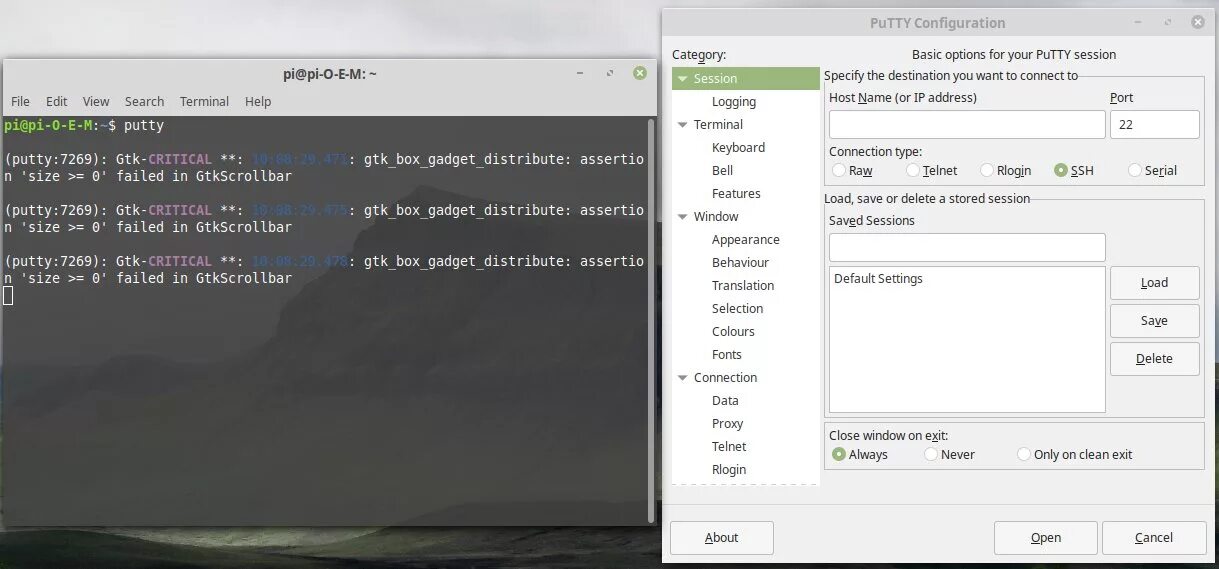
Task: Click the Load button
Action: tap(1154, 282)
